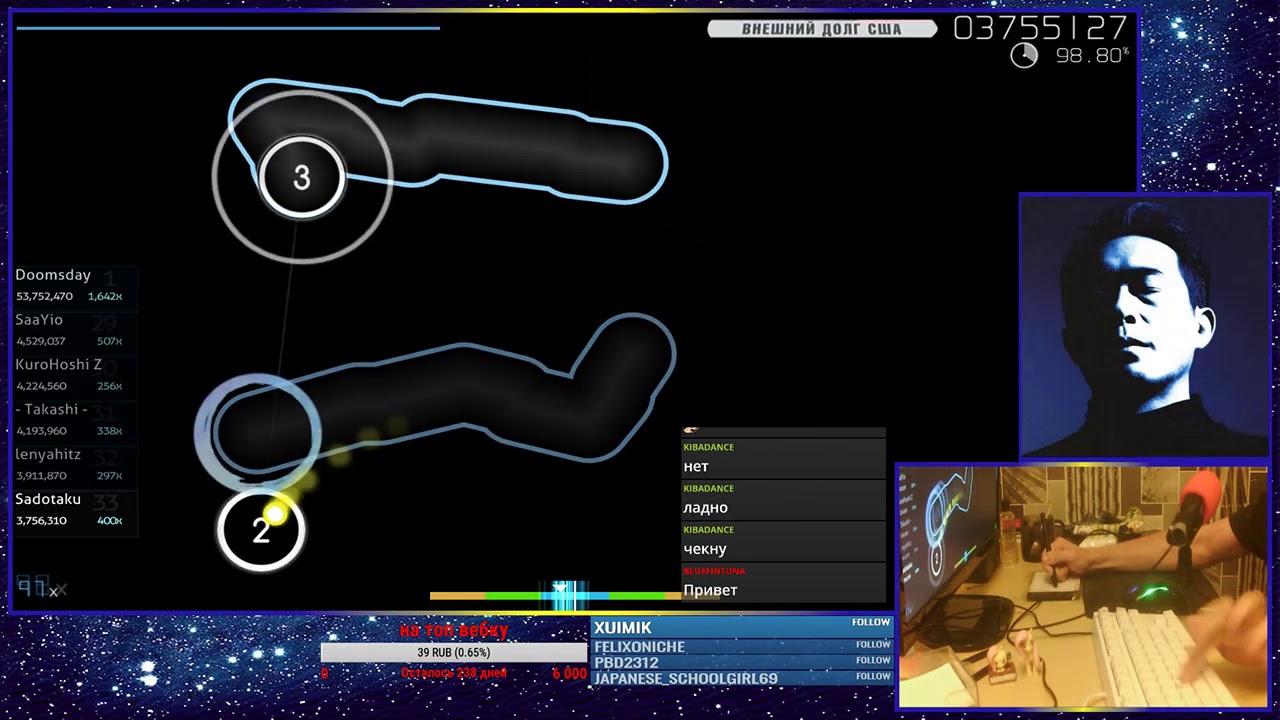Click chat message ладно
Image resolution: width=1280 pixels, height=720 pixels.
705,508
